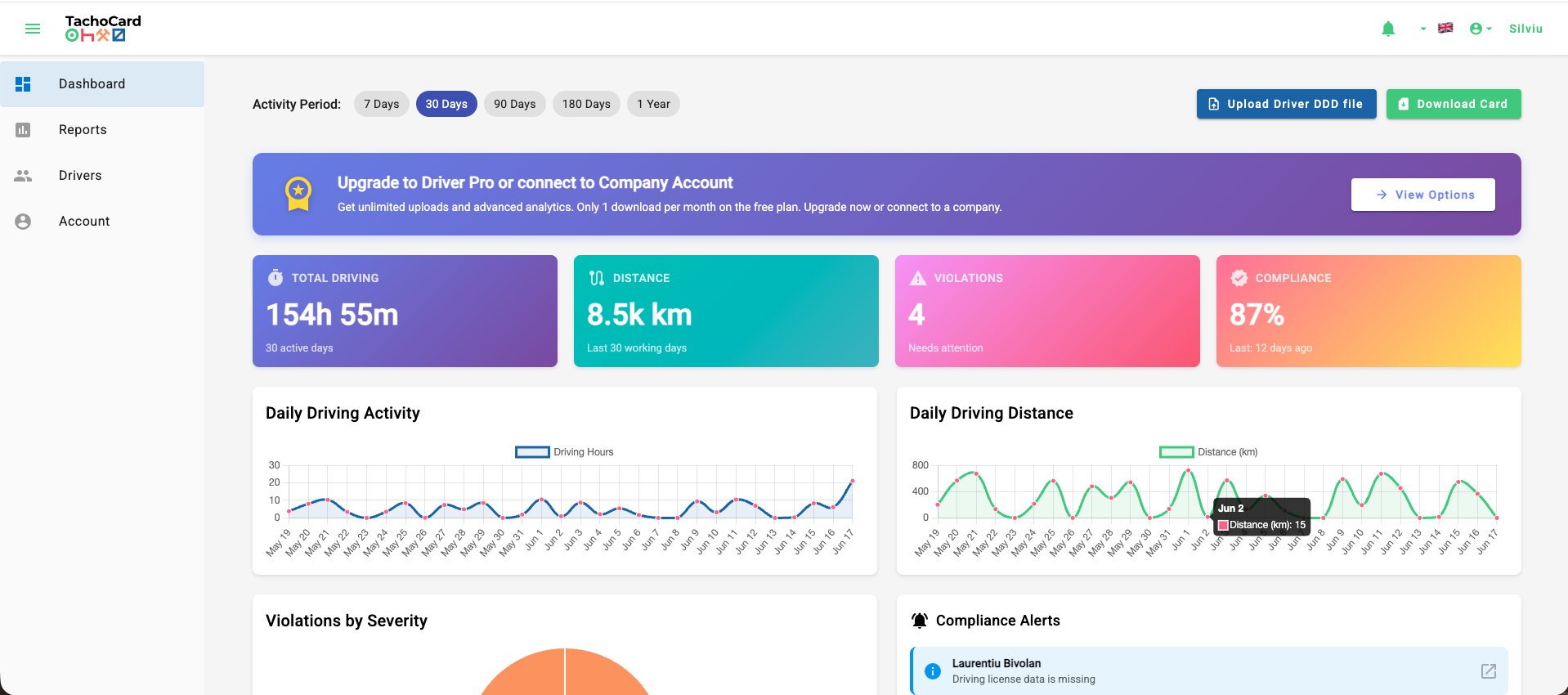Screen dimensions: 1568x695
Task: Open the Account menu item
Action: (102, 222)
